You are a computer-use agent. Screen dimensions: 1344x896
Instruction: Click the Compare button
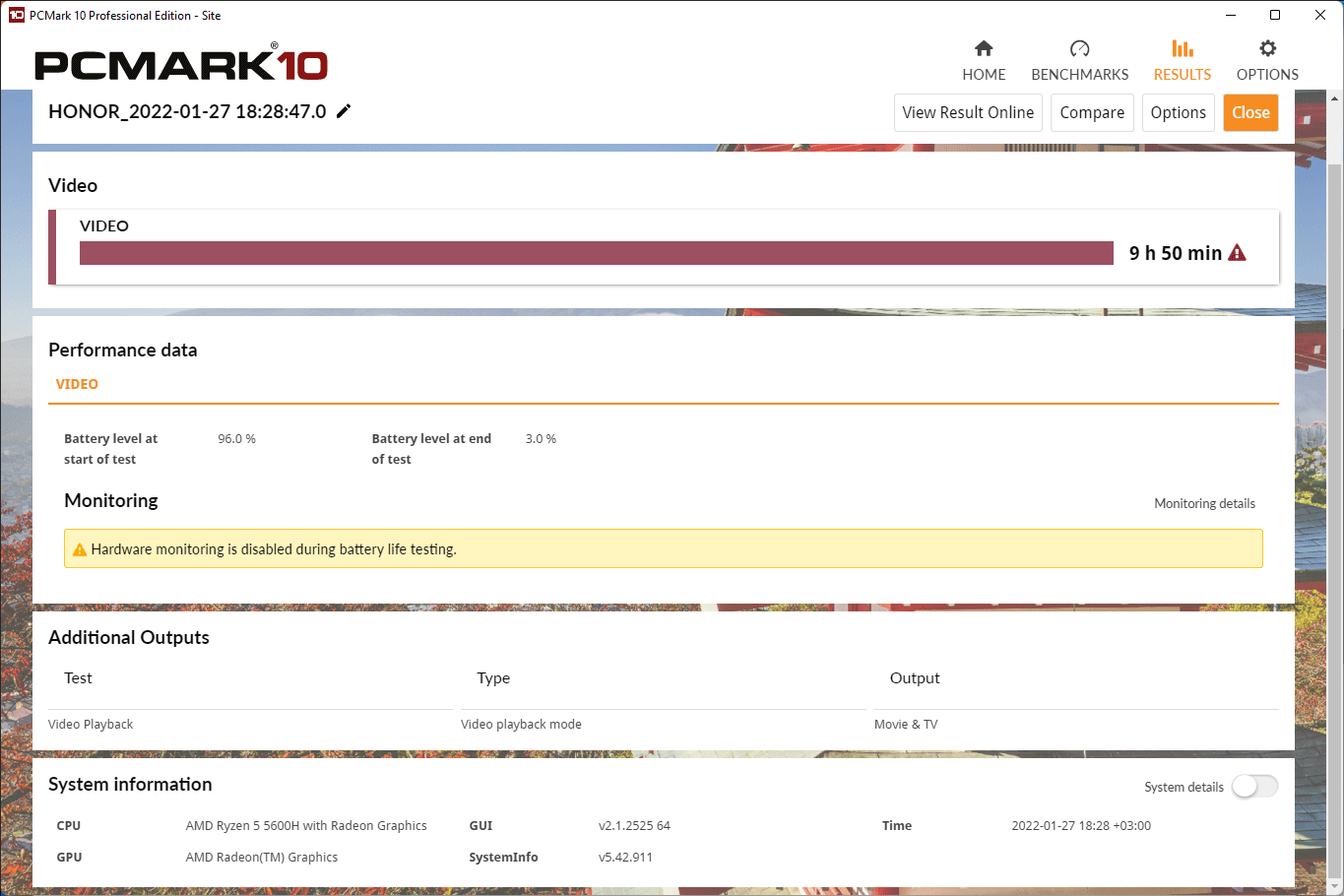point(1093,112)
